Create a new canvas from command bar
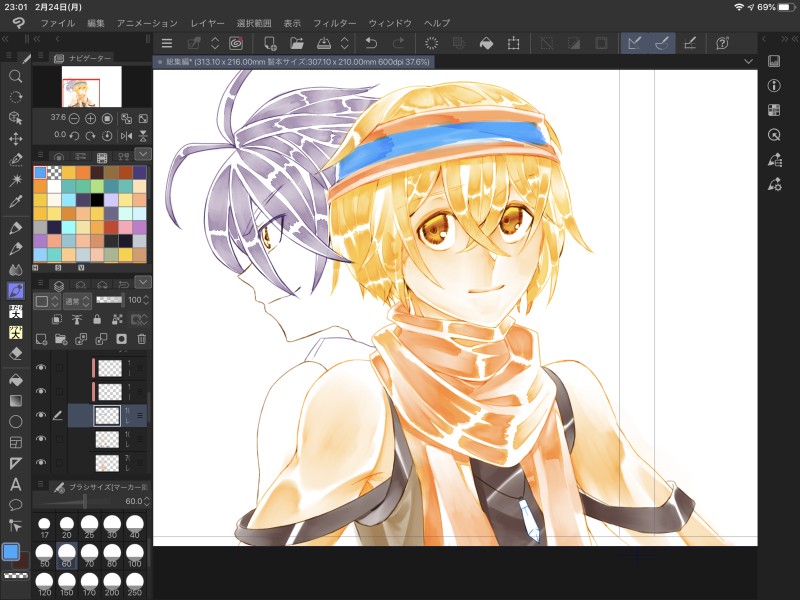Screen dimensions: 800x600 pyautogui.click(x=270, y=43)
